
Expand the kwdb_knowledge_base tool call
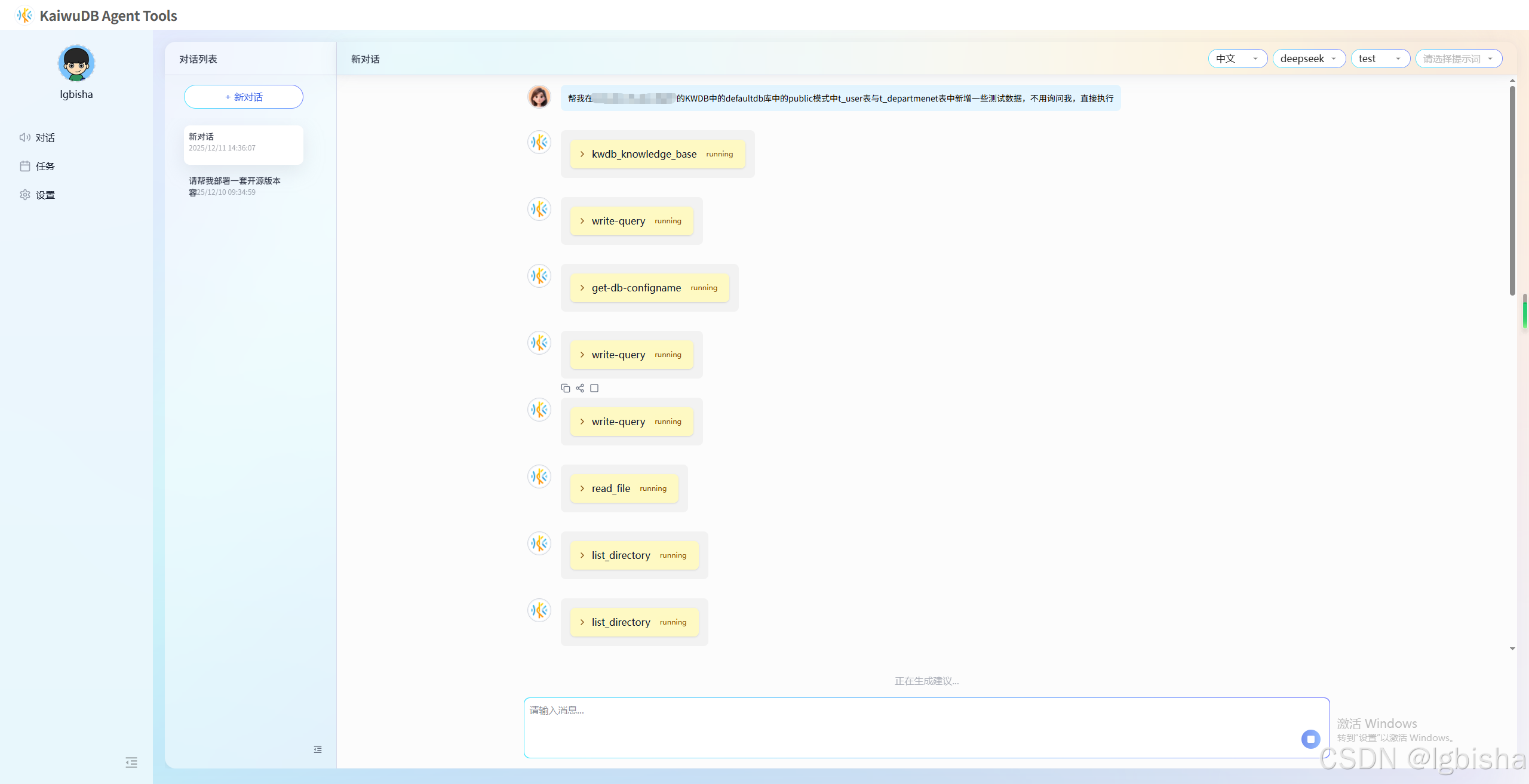pos(582,154)
